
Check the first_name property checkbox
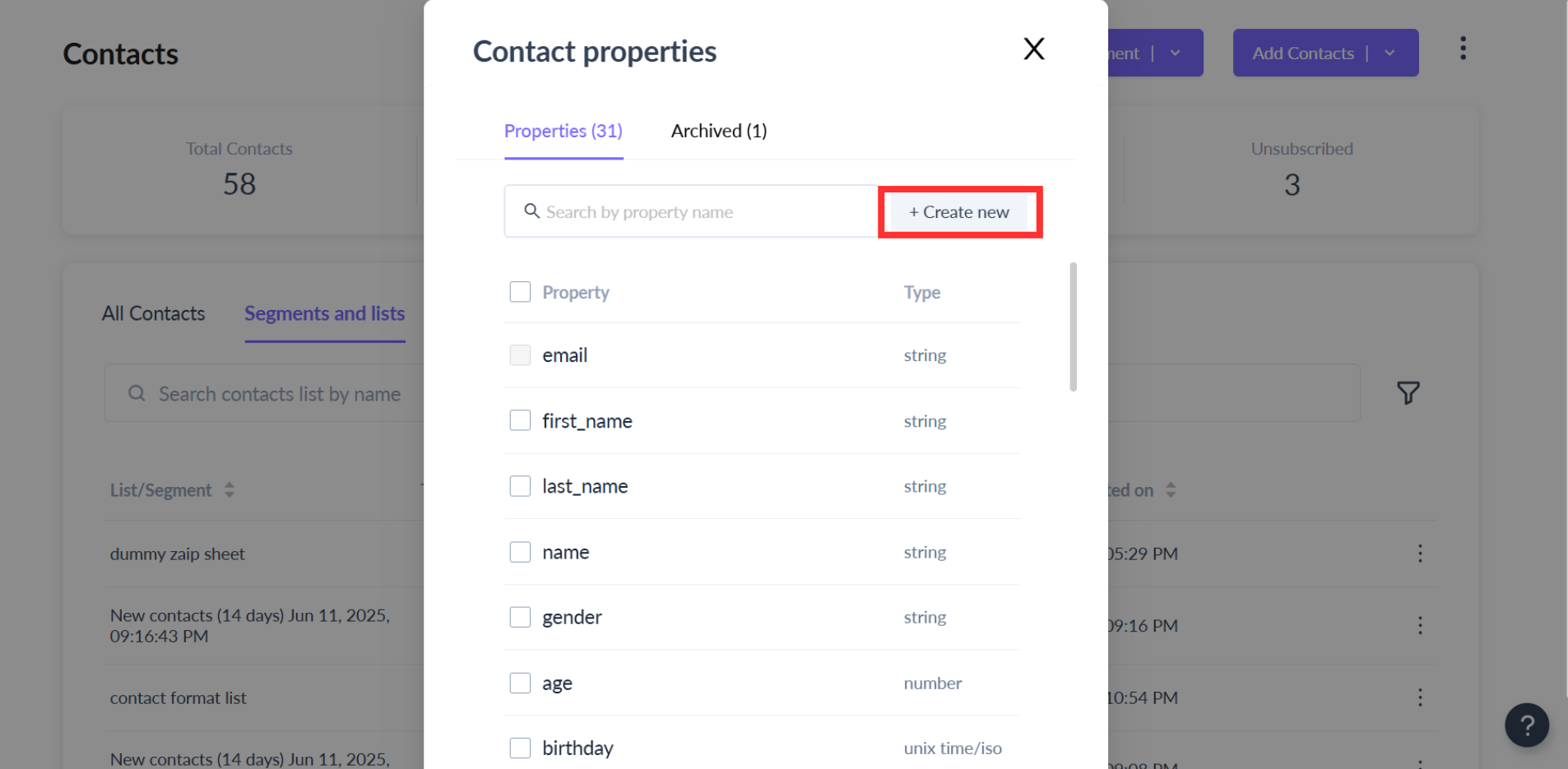click(520, 420)
